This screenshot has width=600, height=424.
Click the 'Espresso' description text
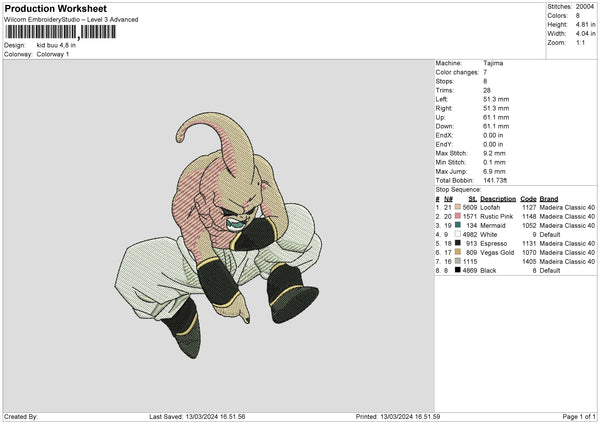point(494,243)
